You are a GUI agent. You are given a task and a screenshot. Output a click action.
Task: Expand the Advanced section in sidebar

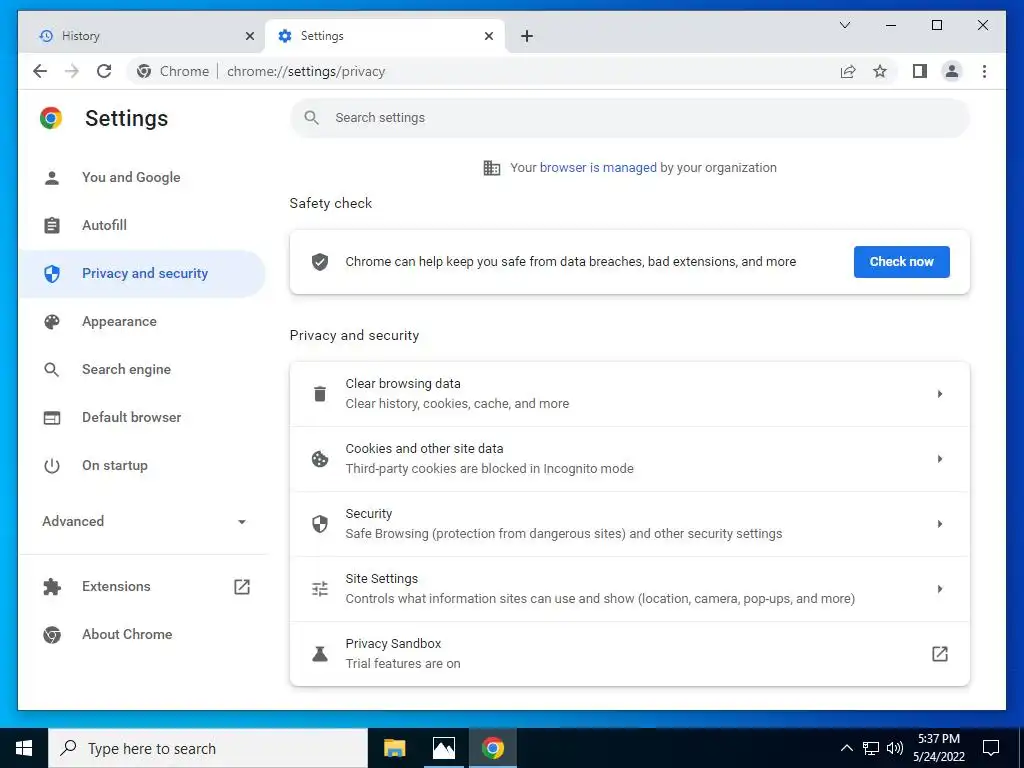(144, 521)
